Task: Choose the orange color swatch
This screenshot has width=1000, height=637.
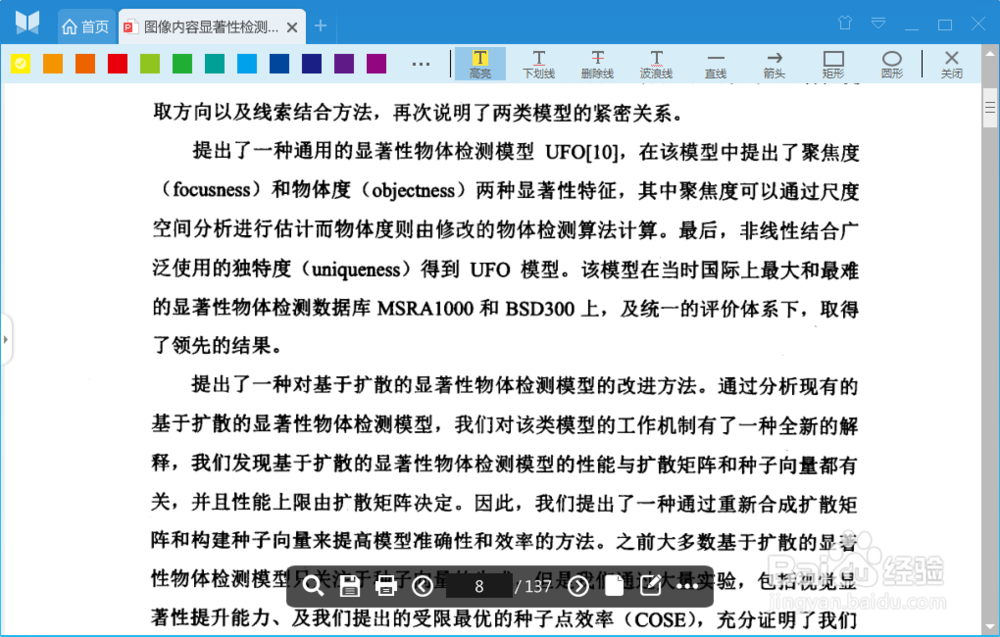Action: tap(53, 64)
